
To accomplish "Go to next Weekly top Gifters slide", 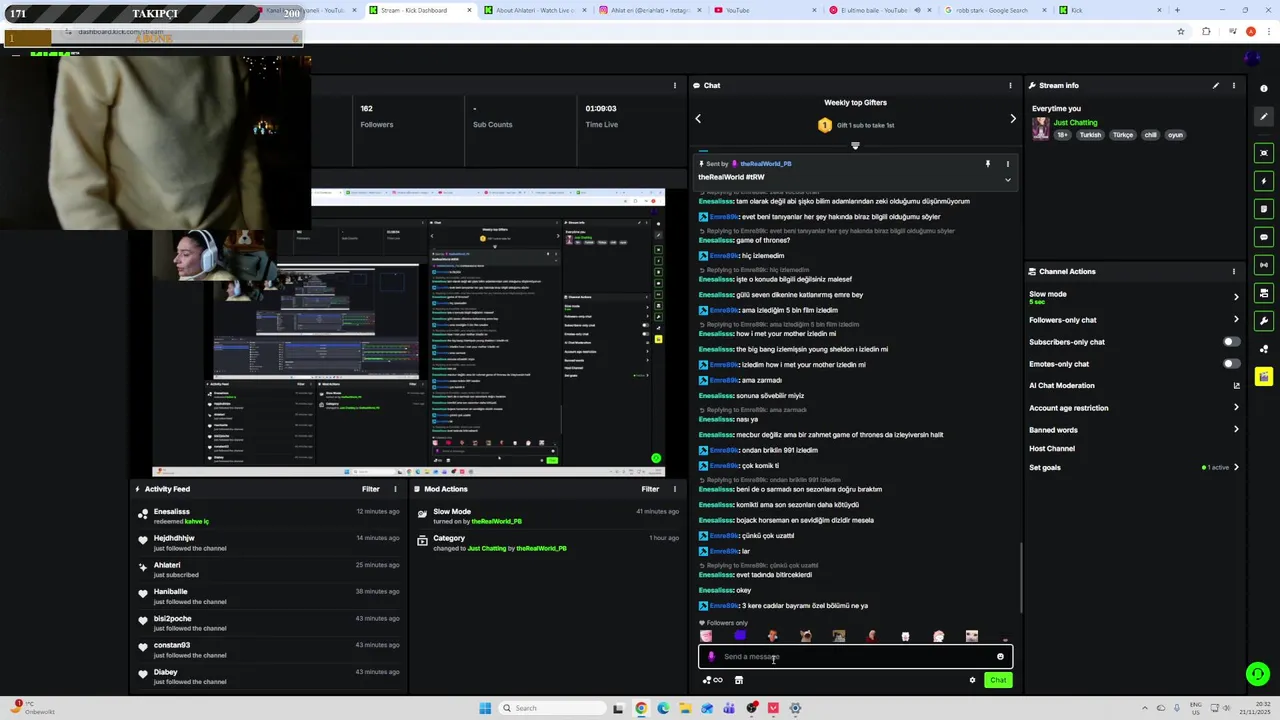I will pyautogui.click(x=1012, y=118).
